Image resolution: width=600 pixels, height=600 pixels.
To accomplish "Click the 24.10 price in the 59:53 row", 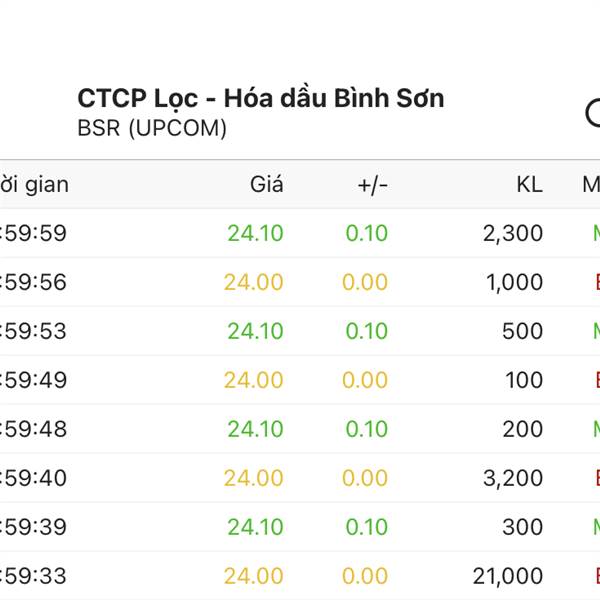I will click(255, 331).
